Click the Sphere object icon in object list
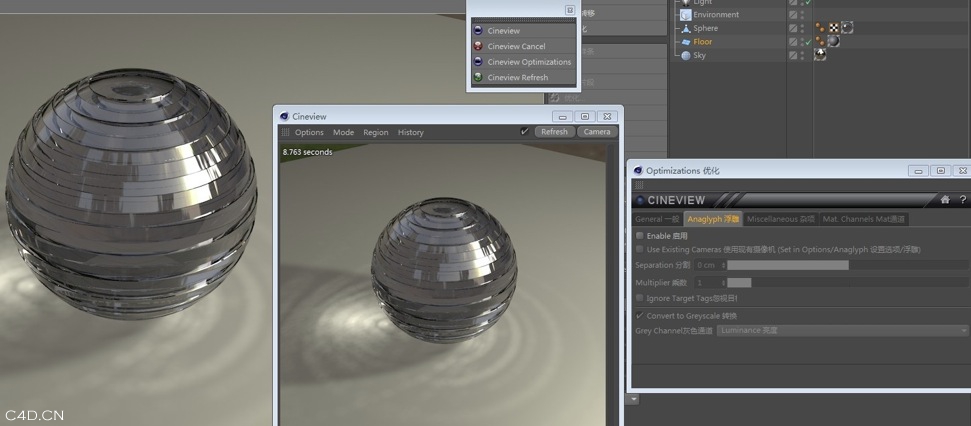 click(x=686, y=28)
